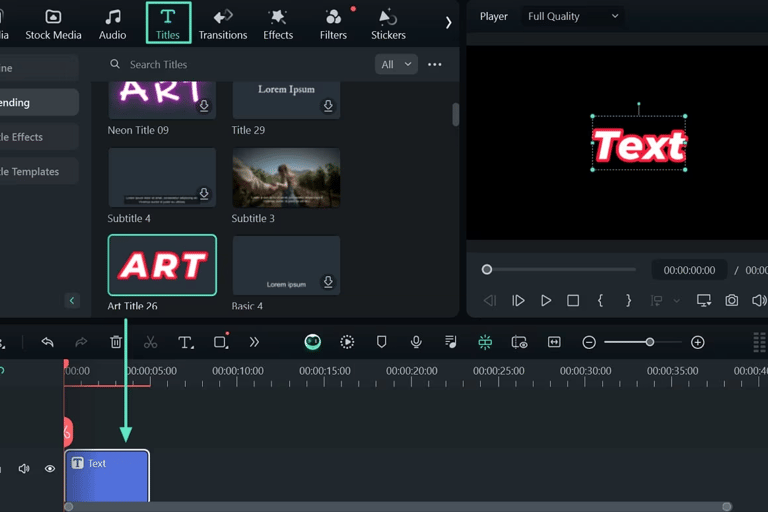This screenshot has width=768, height=512.
Task: Add a marker with the shield icon
Action: tap(381, 342)
